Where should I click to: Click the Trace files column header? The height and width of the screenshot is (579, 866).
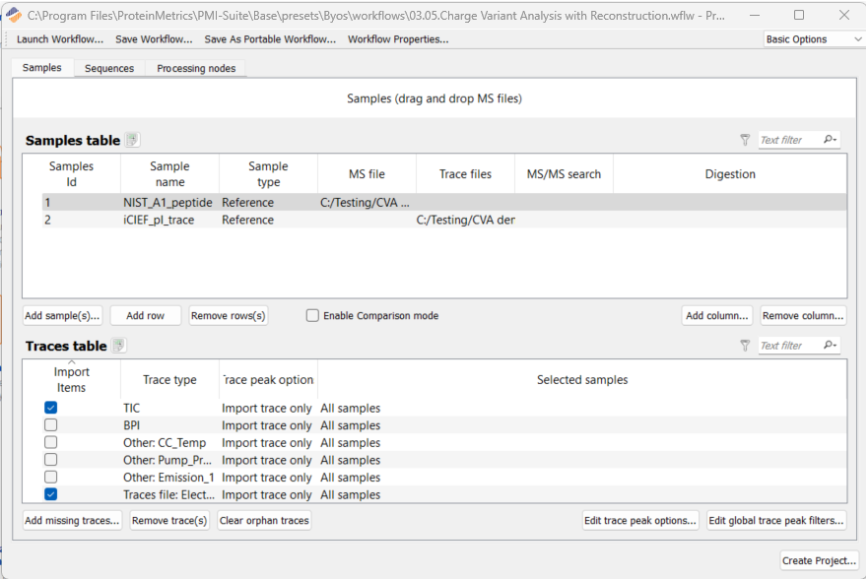click(x=465, y=173)
